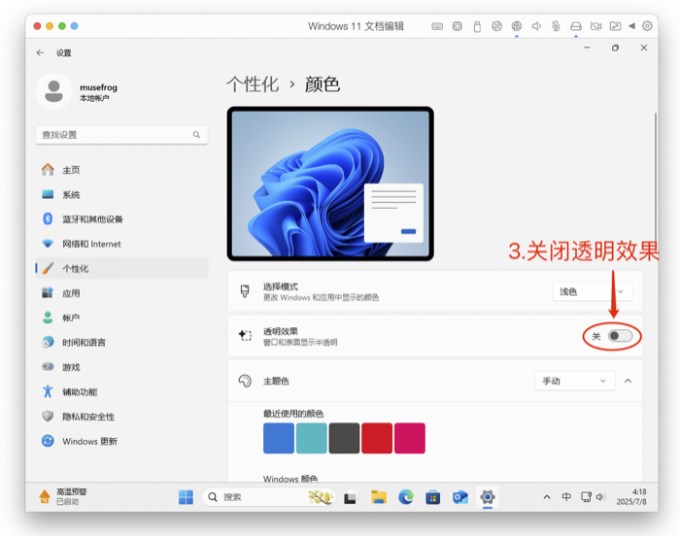
Task: Click the volume icon in system tray
Action: coord(600,497)
